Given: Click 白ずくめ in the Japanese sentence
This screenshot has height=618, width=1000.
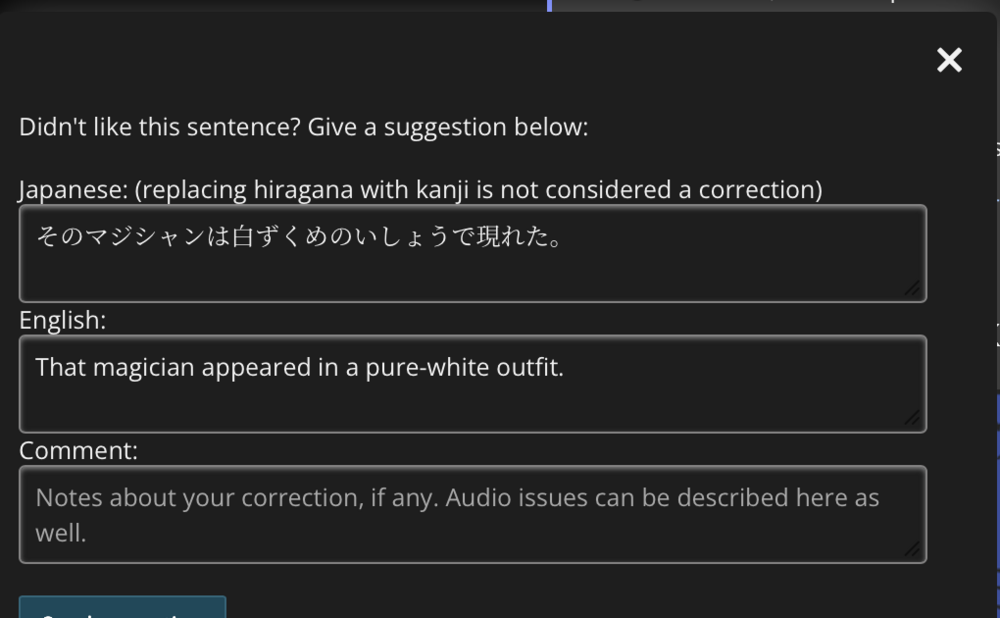Looking at the screenshot, I should (280, 237).
